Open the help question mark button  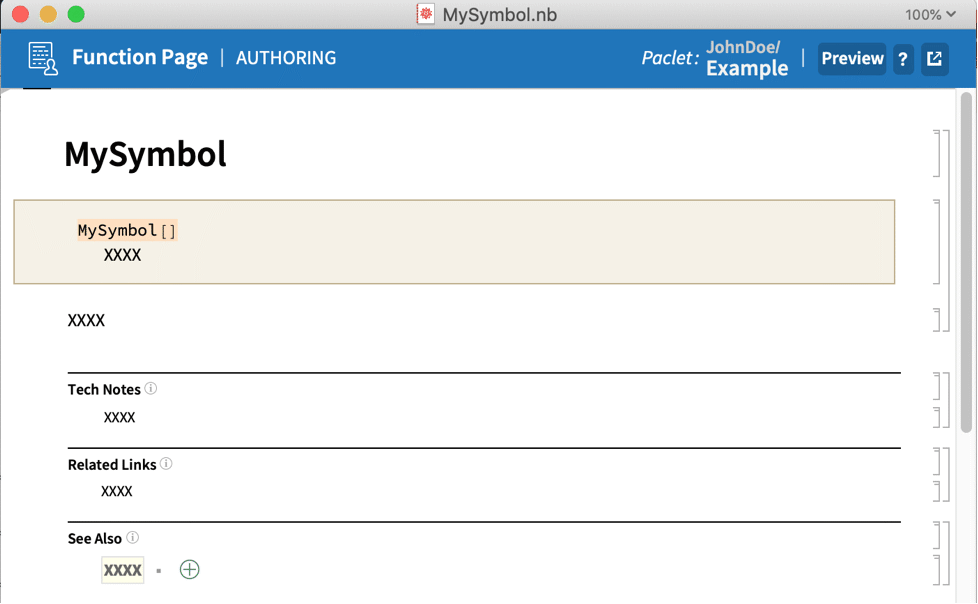[903, 59]
